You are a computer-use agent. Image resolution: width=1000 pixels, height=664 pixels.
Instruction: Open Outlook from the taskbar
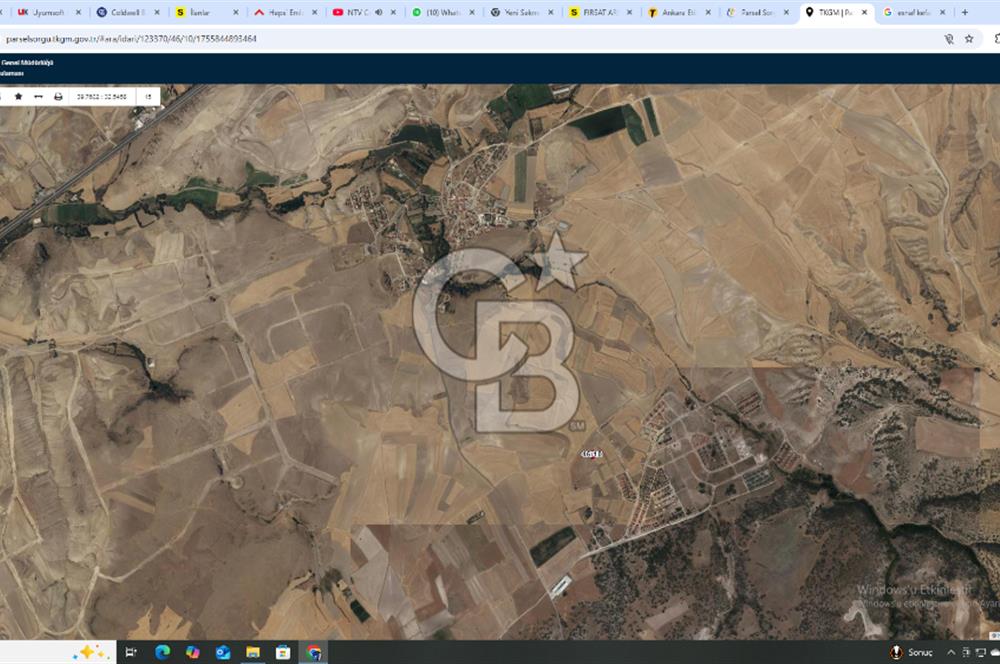pos(223,652)
